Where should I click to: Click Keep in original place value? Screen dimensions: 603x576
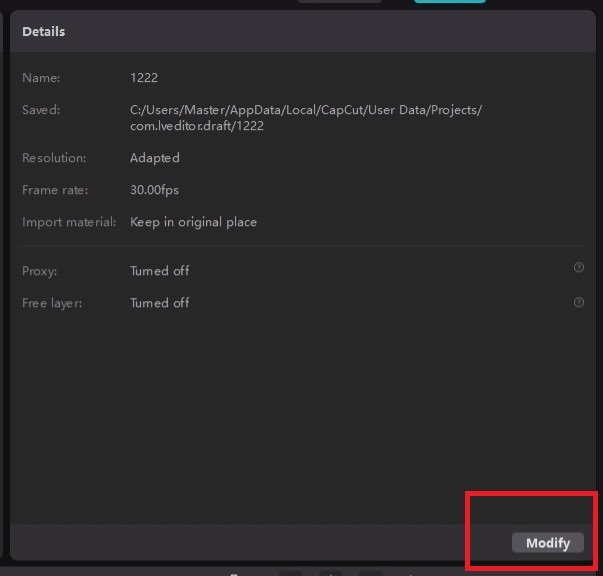[193, 222]
